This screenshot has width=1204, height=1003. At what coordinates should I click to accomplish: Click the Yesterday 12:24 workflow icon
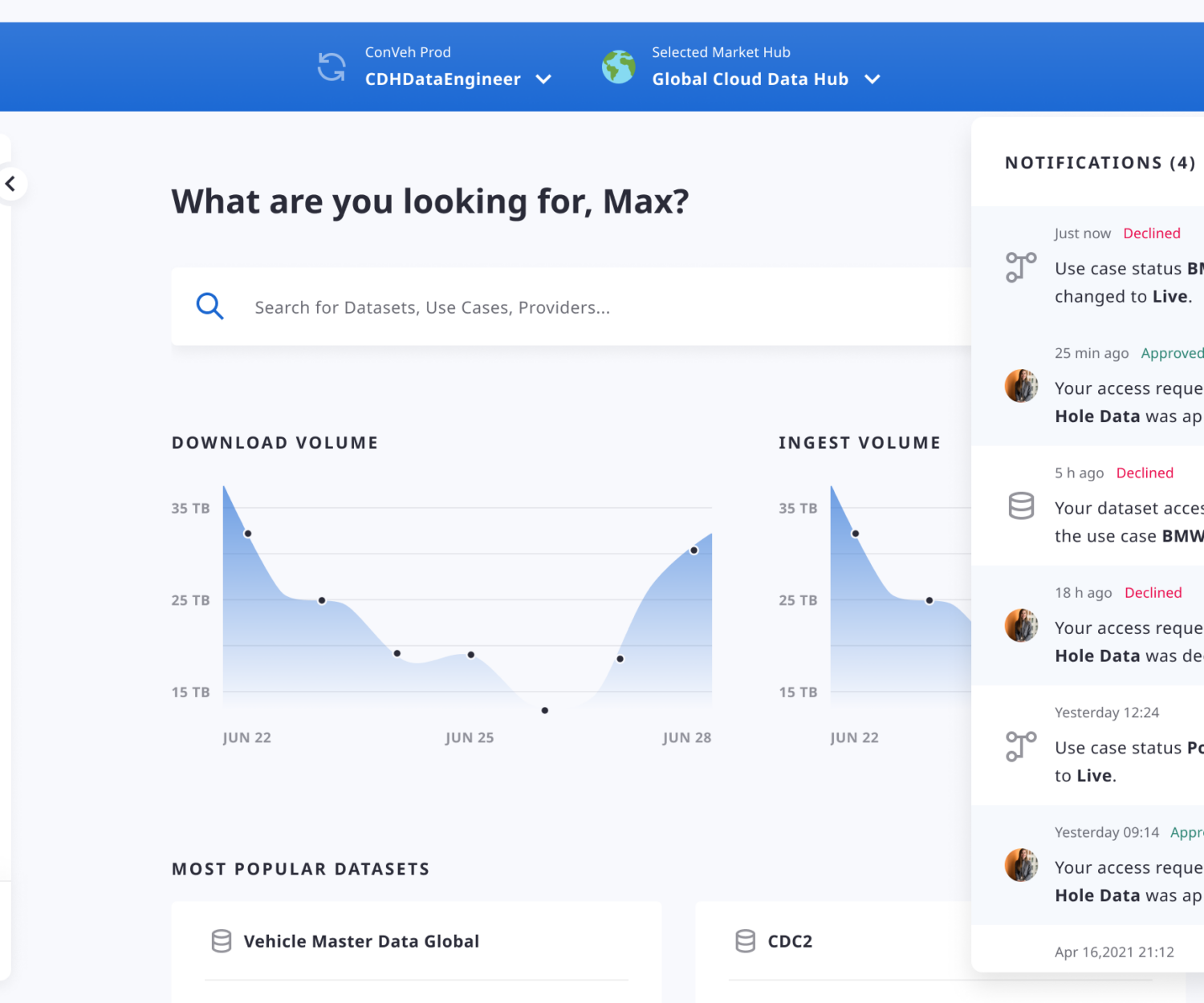tap(1021, 745)
